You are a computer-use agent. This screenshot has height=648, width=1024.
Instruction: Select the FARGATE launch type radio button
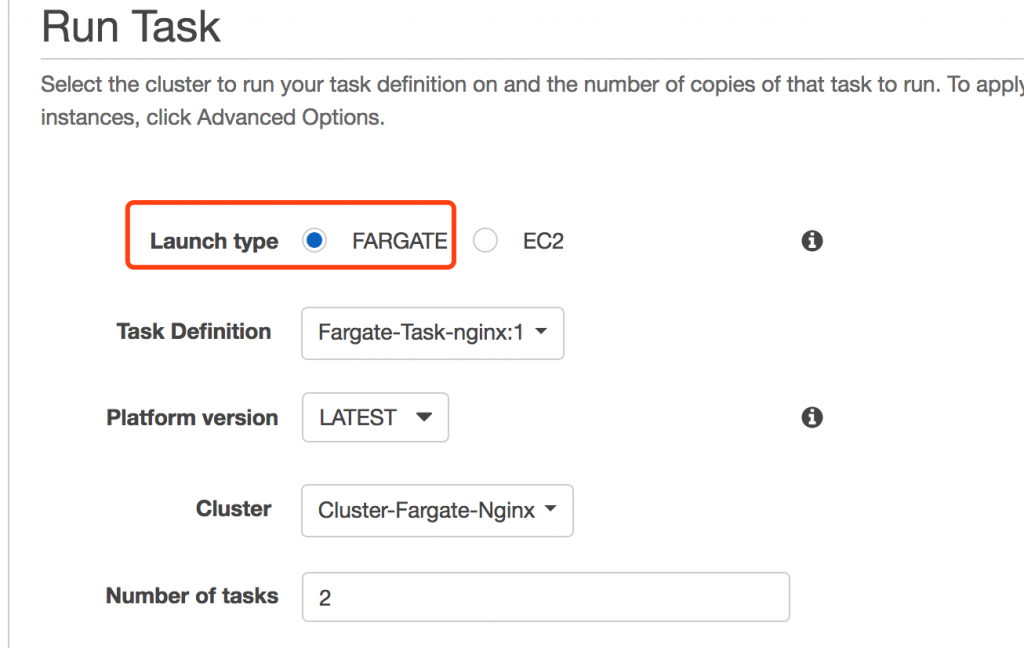pyautogui.click(x=314, y=241)
